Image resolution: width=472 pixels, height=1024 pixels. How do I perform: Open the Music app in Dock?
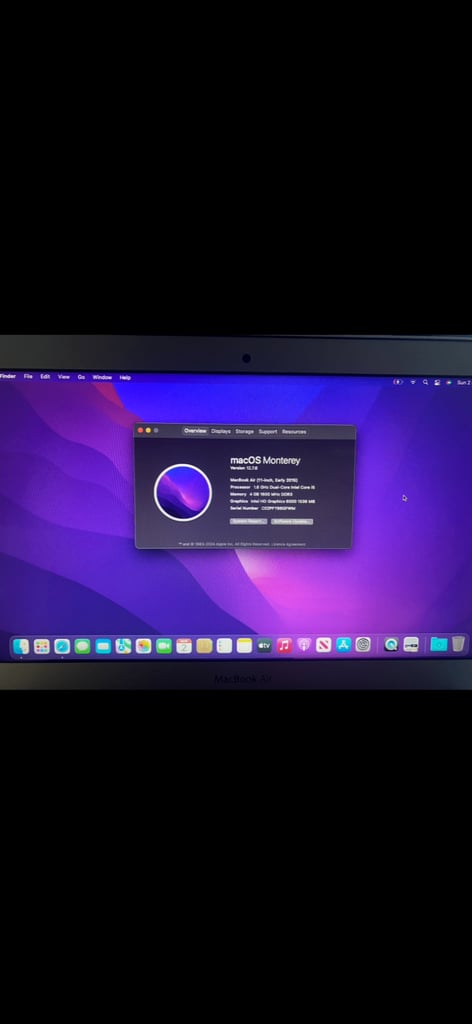284,645
